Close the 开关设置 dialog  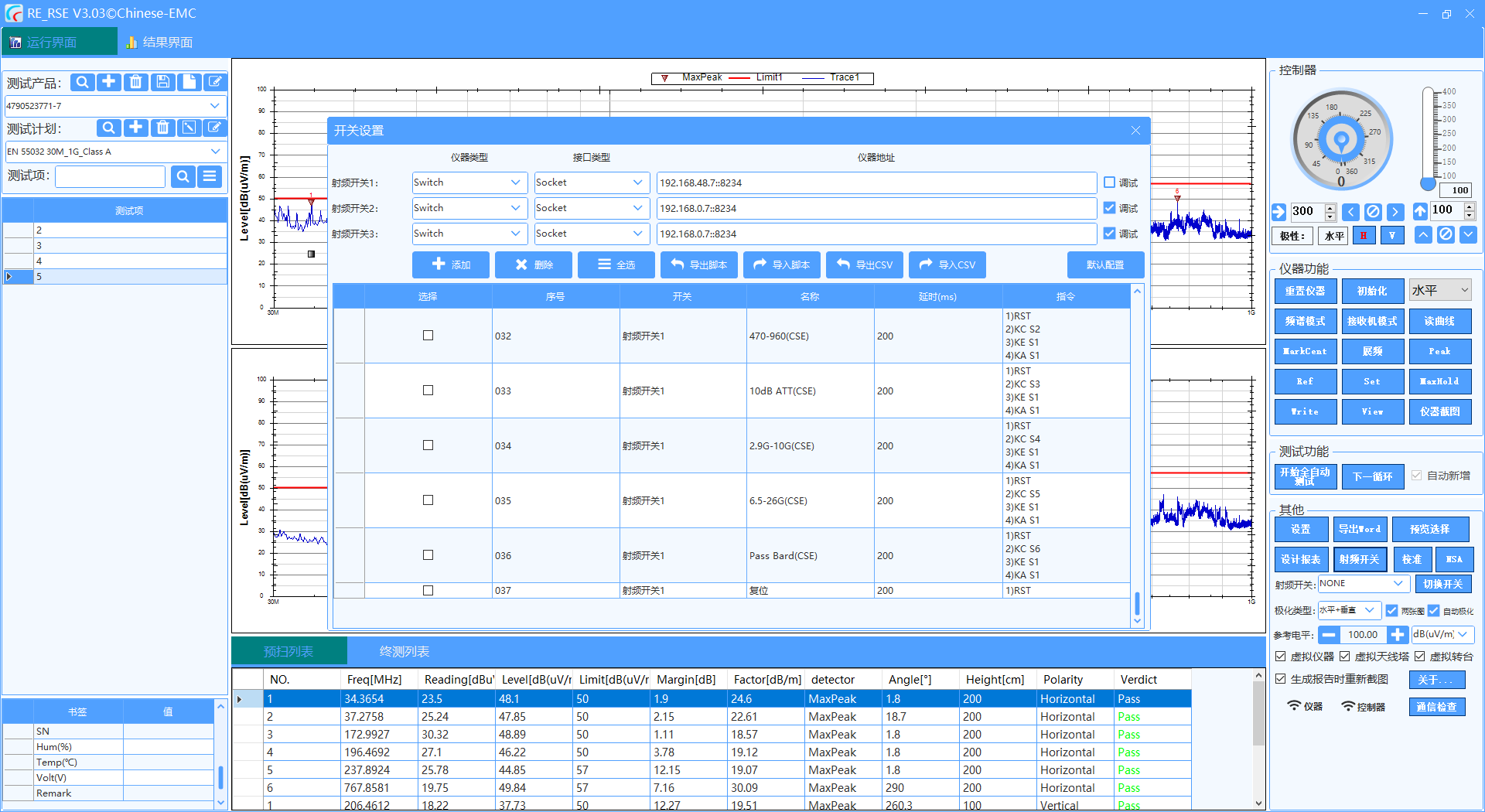[x=1135, y=131]
